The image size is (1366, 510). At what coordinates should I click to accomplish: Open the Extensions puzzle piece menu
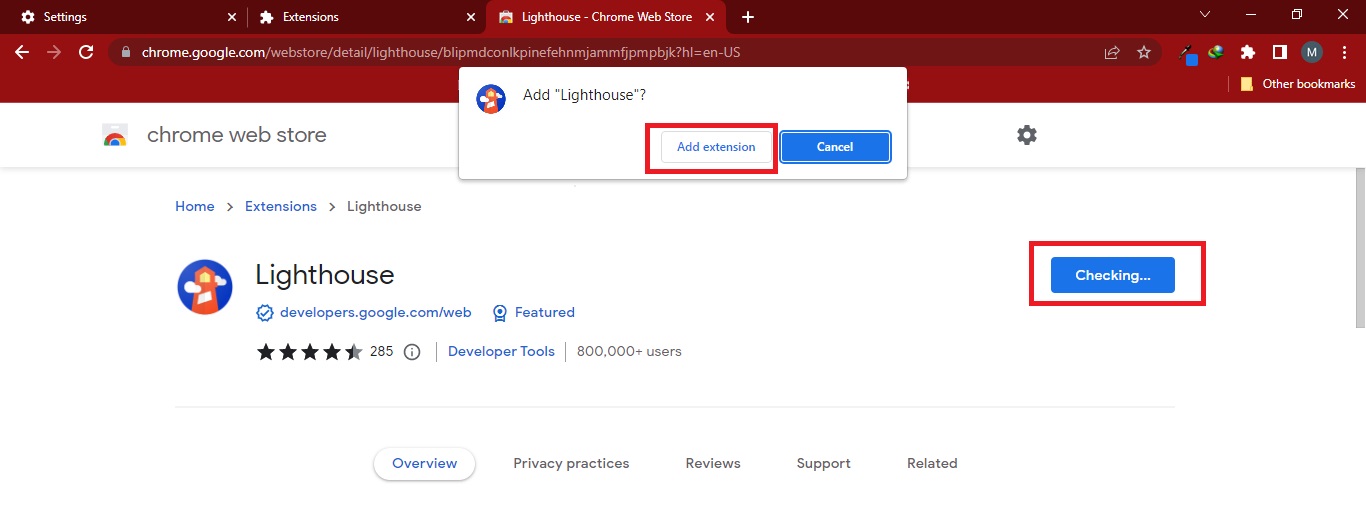click(1247, 52)
